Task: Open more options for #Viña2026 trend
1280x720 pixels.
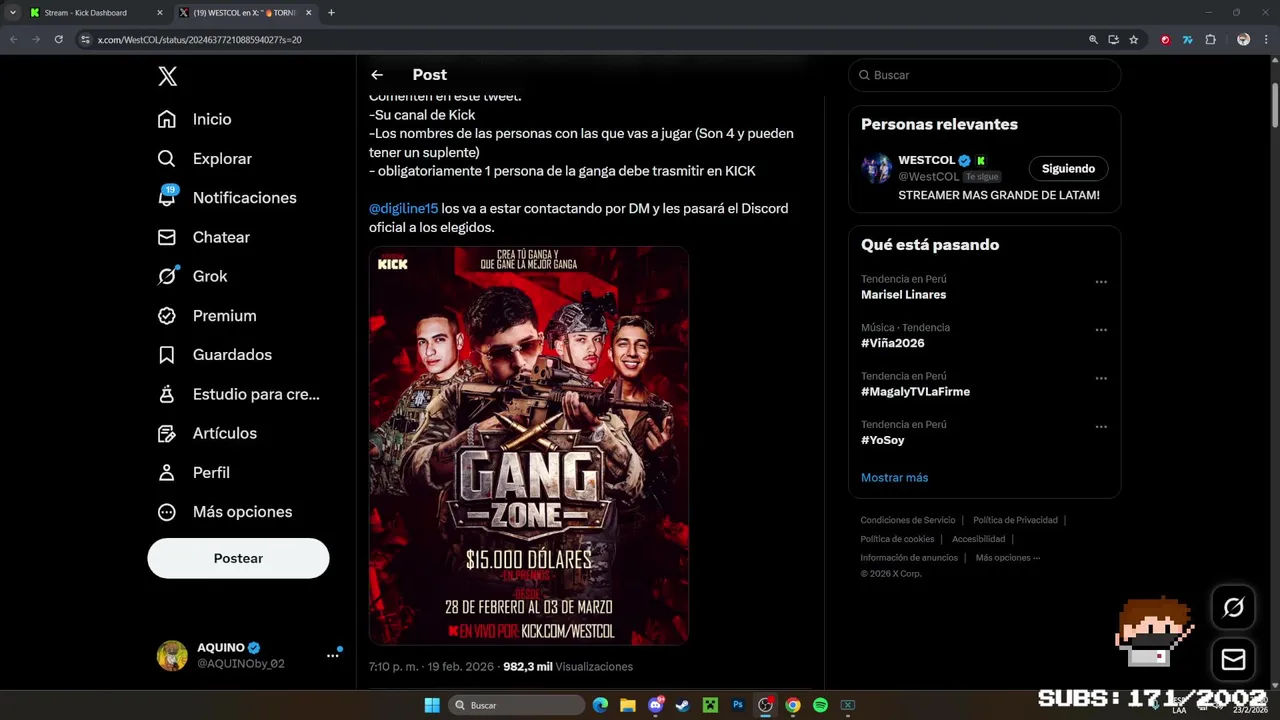Action: [1101, 330]
